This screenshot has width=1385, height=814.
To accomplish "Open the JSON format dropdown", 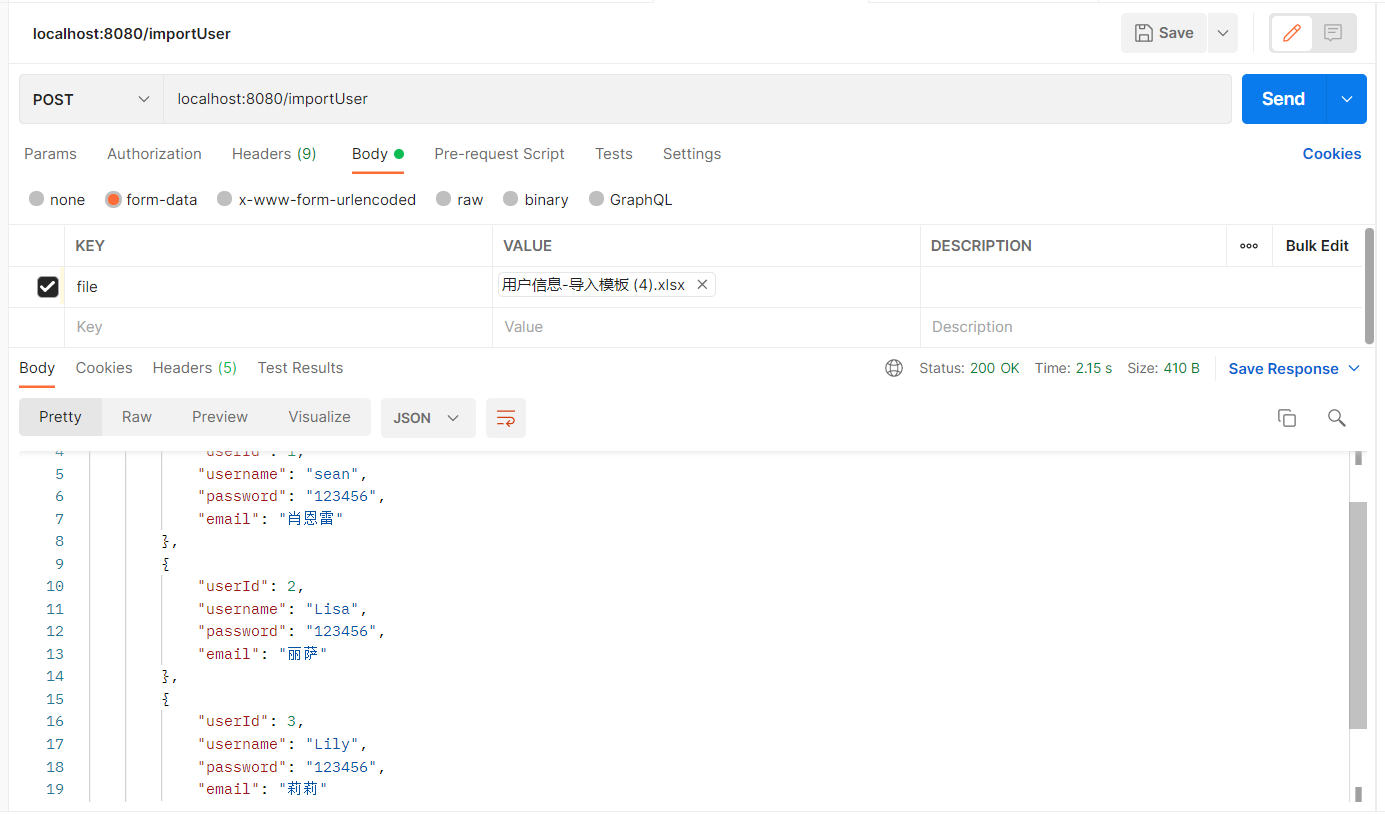I will click(428, 418).
